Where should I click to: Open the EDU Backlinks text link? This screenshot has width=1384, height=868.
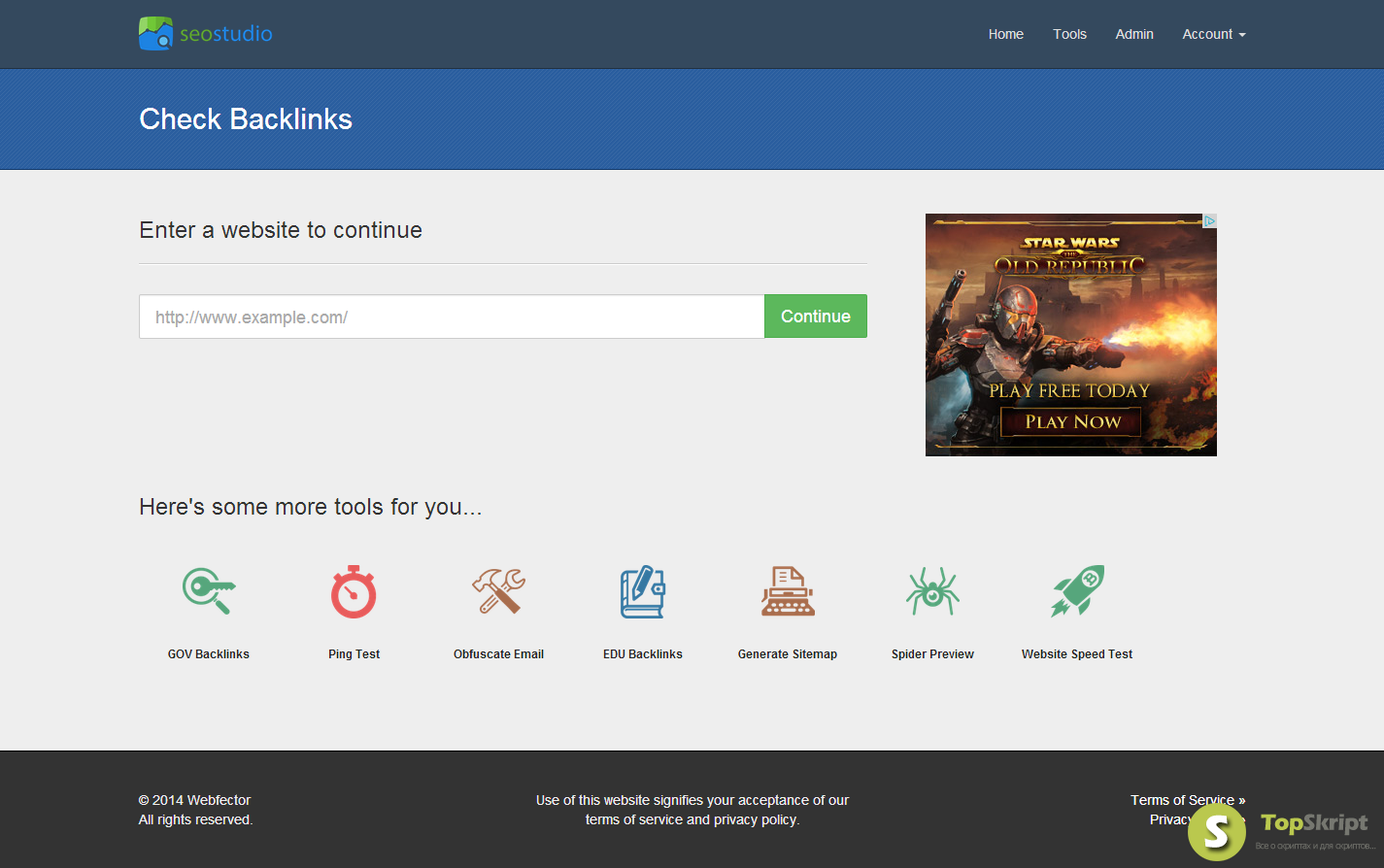tap(643, 654)
